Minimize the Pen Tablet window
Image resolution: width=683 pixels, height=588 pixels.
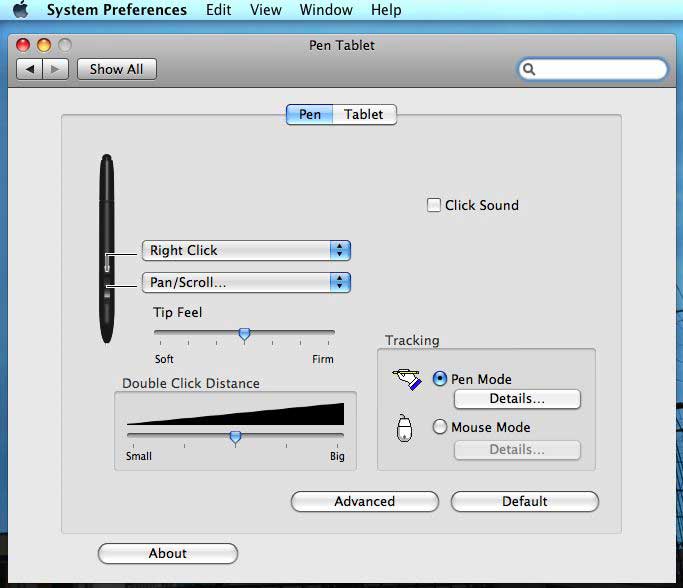coord(44,45)
